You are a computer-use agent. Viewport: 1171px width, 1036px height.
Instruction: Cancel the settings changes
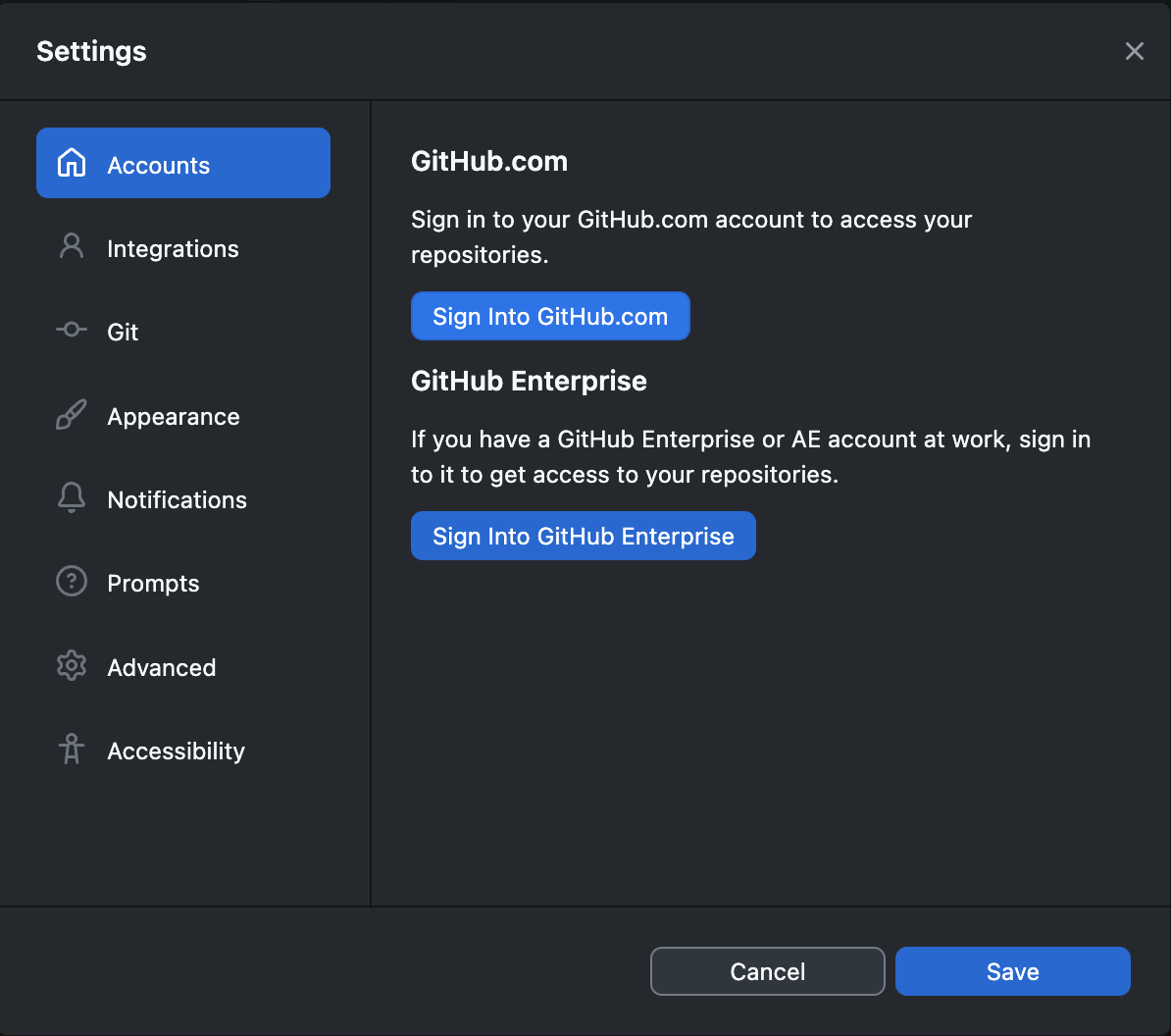(x=768, y=971)
